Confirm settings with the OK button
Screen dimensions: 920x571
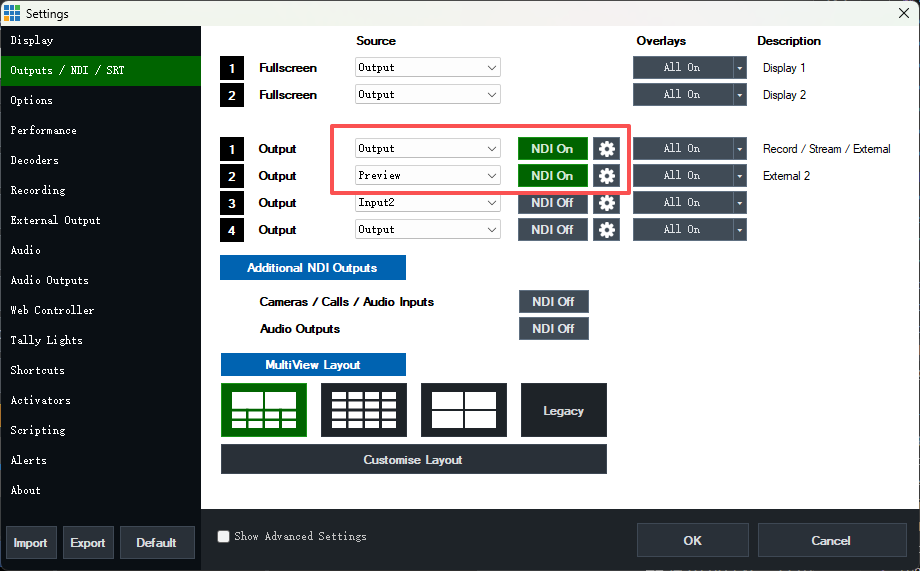tap(692, 540)
